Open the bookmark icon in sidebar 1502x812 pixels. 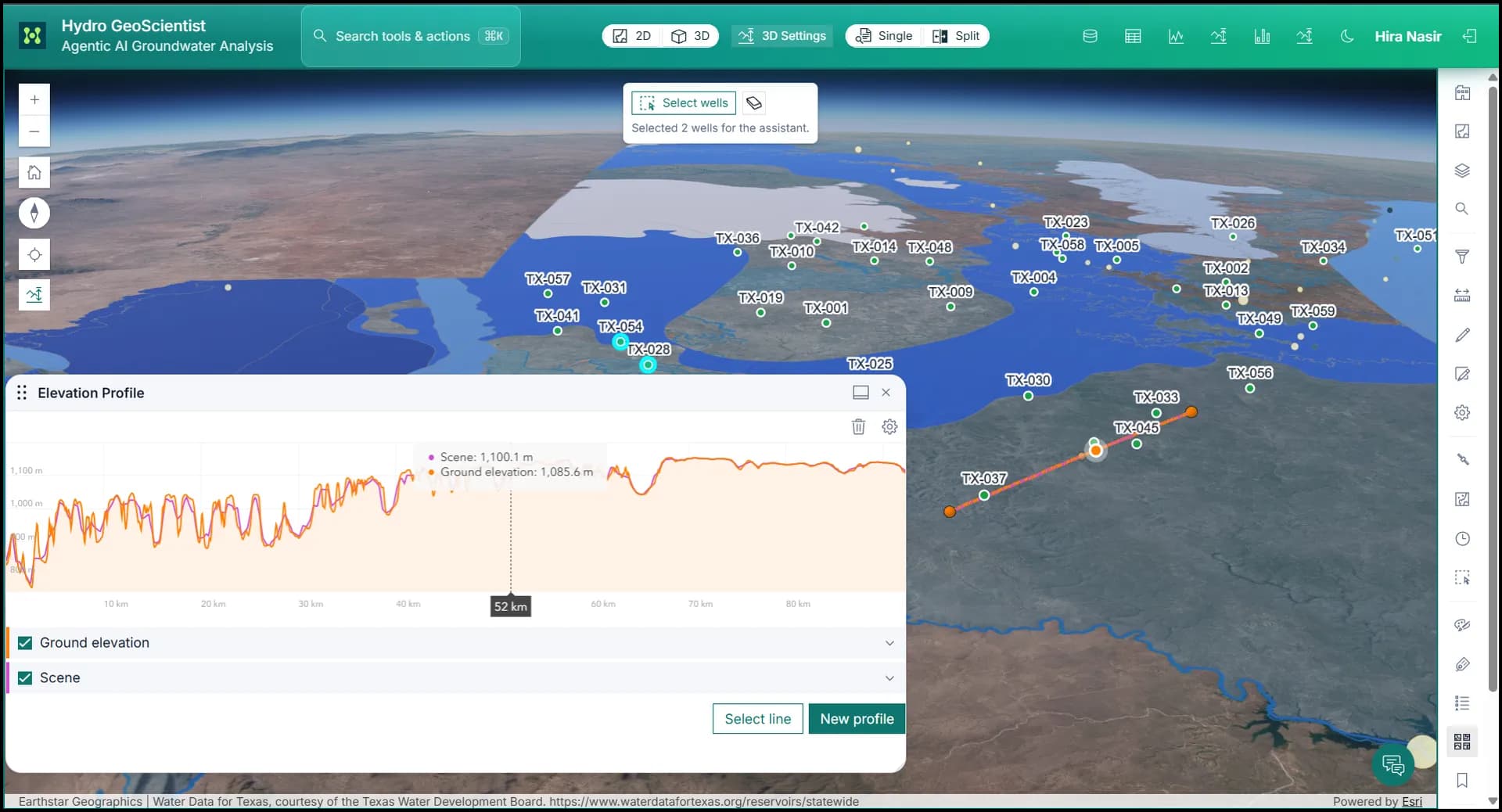pos(1462,780)
